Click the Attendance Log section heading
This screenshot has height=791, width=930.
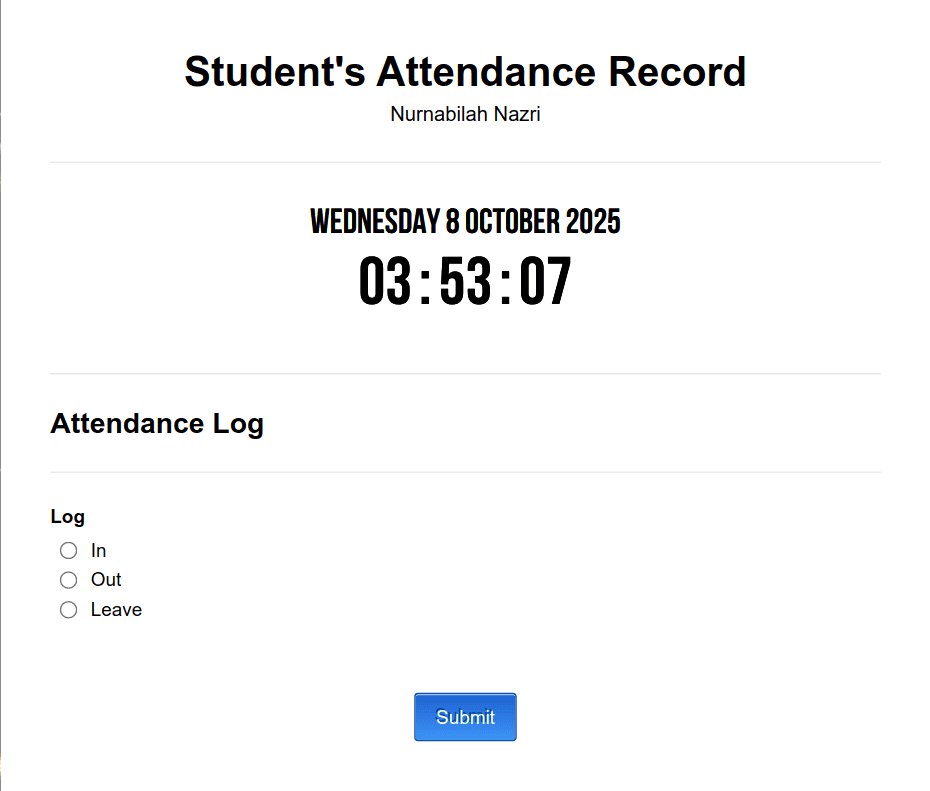(x=157, y=424)
